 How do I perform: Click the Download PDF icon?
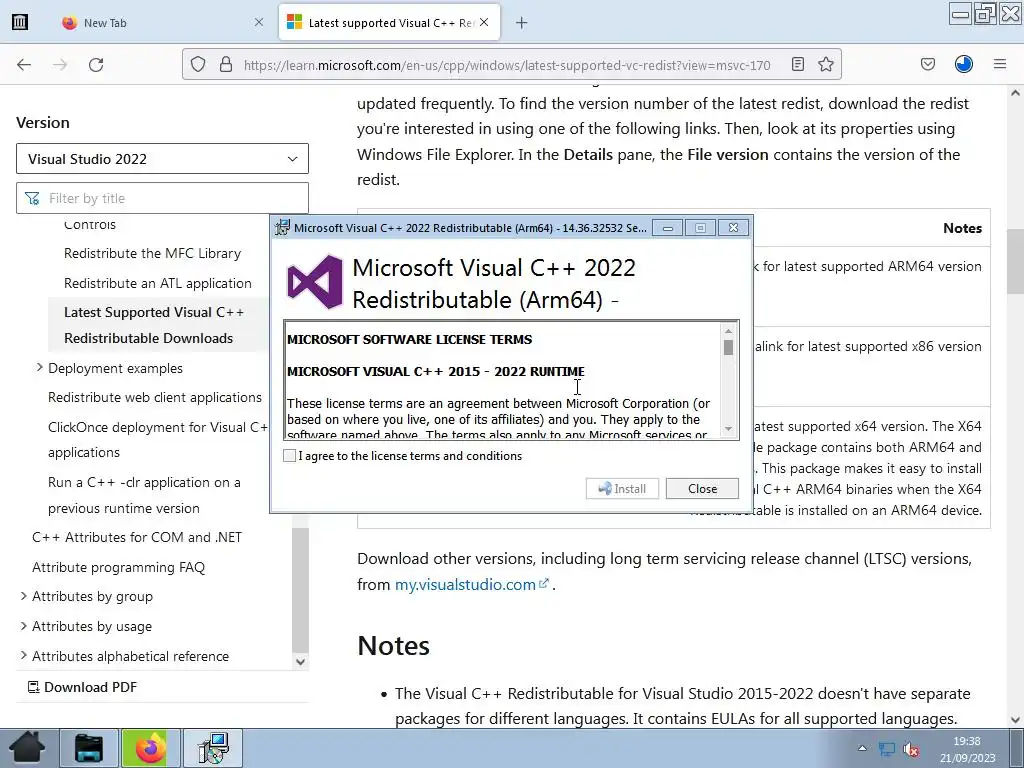click(33, 687)
